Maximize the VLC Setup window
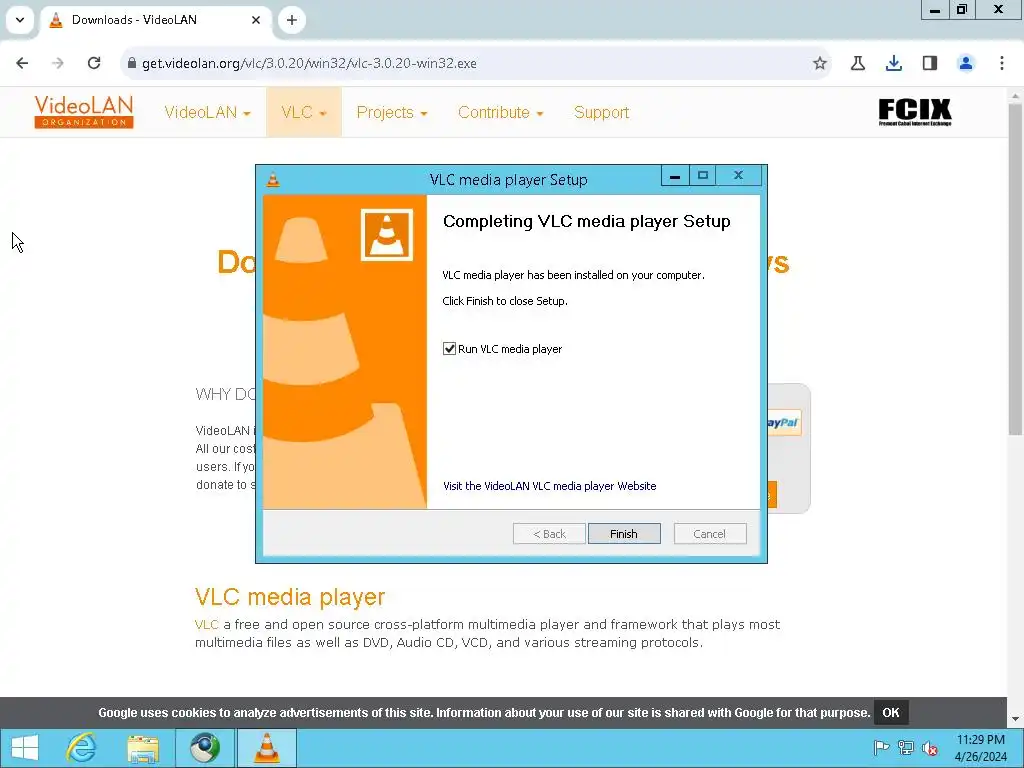This screenshot has width=1024, height=768. point(703,175)
